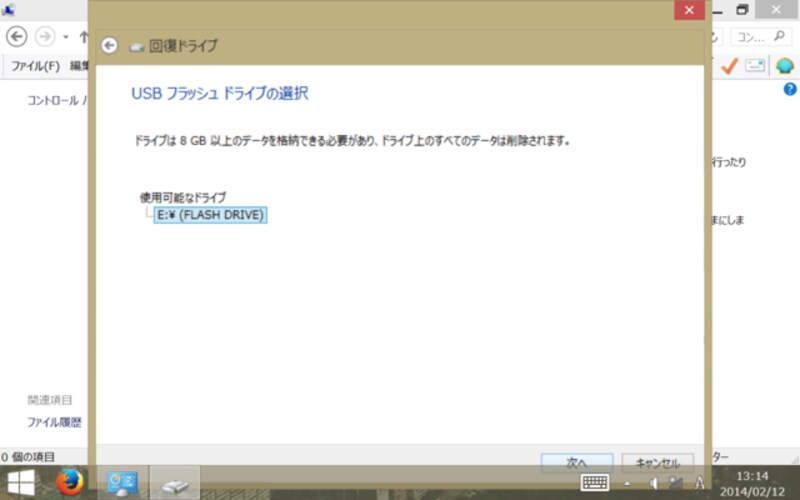This screenshot has height=500, width=800.
Task: Launch Firefox from the taskbar
Action: pyautogui.click(x=70, y=482)
